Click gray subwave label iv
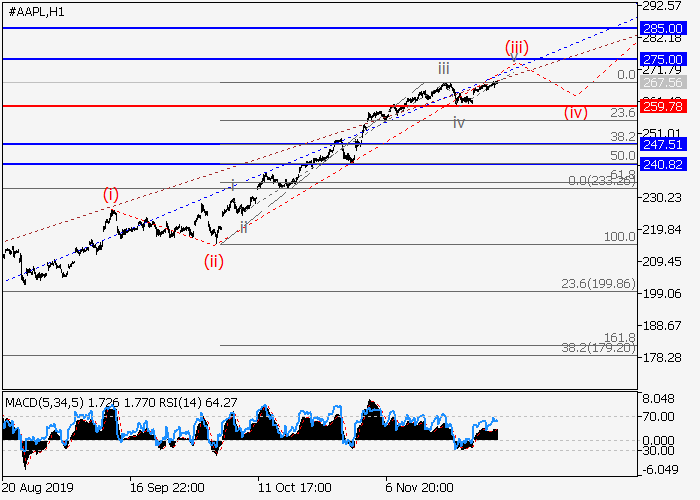Screen dimensions: 700x500 [x=459, y=122]
